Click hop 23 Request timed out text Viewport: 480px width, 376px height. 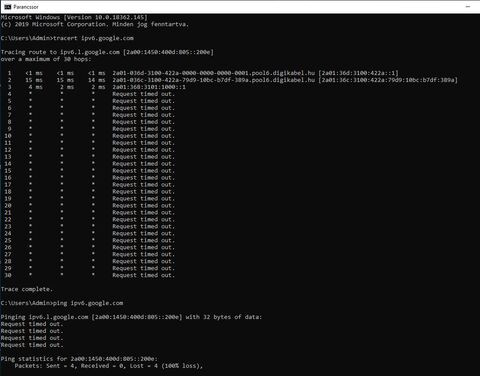click(x=143, y=227)
